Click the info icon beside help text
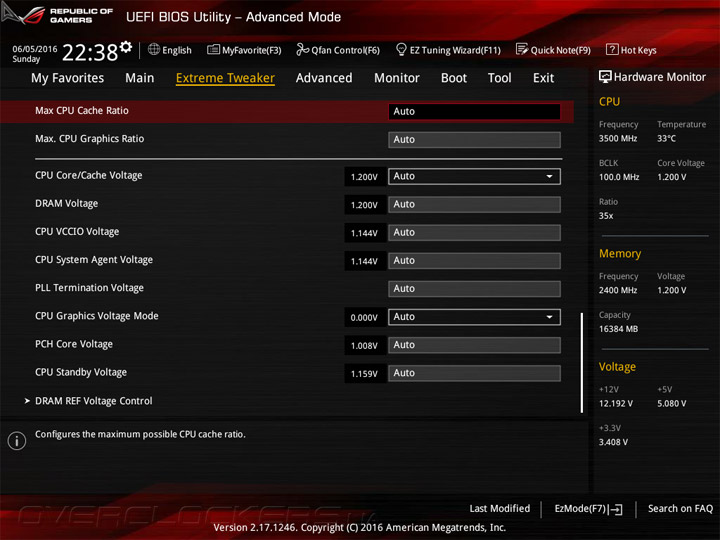 [17, 441]
